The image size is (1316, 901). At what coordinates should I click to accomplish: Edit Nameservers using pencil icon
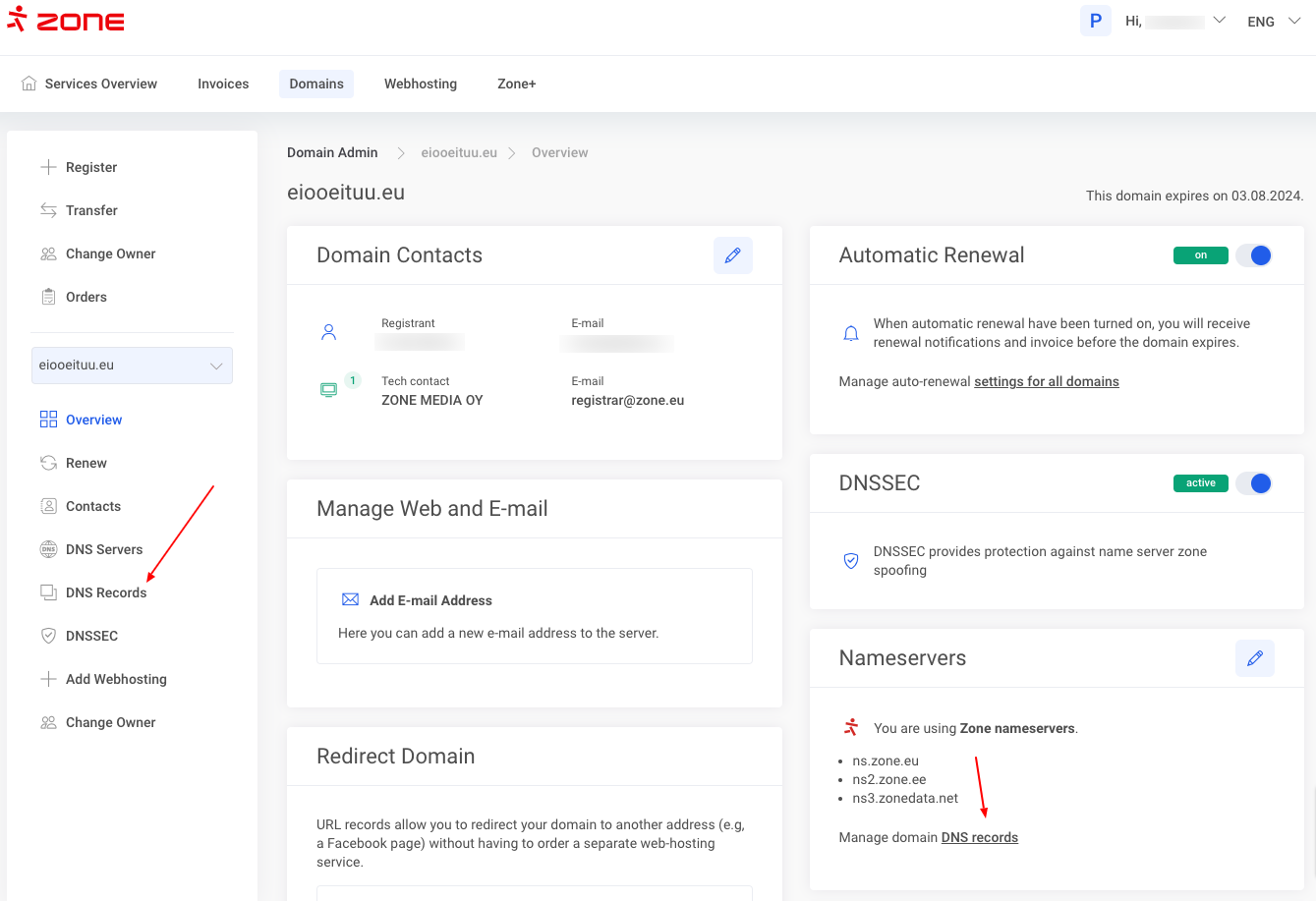point(1254,658)
